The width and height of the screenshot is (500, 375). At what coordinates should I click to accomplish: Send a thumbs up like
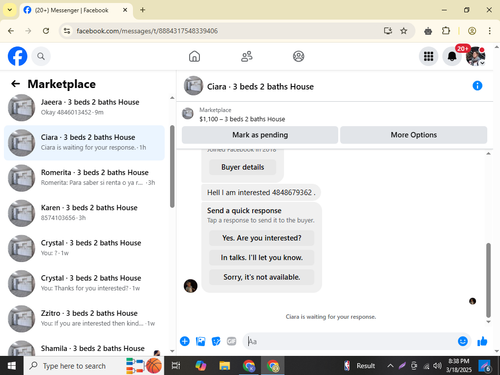coord(482,341)
